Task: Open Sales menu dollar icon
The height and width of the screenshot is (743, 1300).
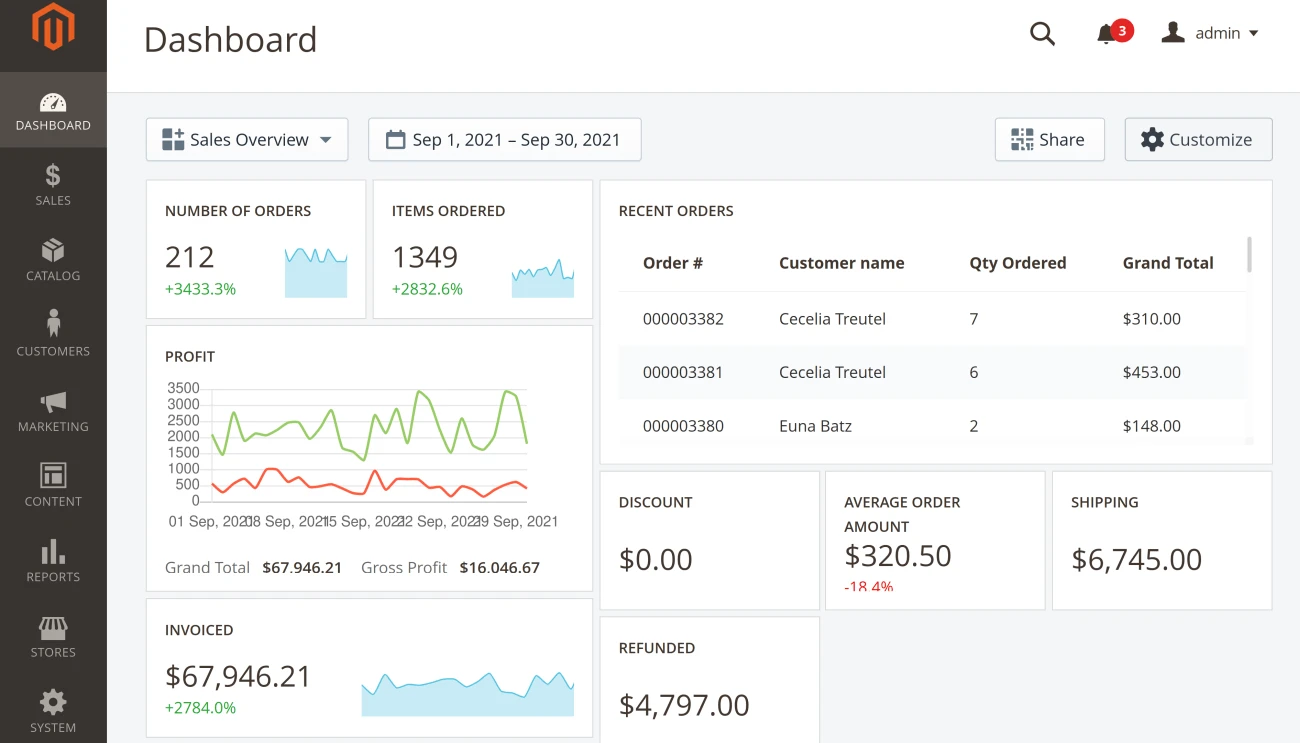Action: tap(53, 177)
